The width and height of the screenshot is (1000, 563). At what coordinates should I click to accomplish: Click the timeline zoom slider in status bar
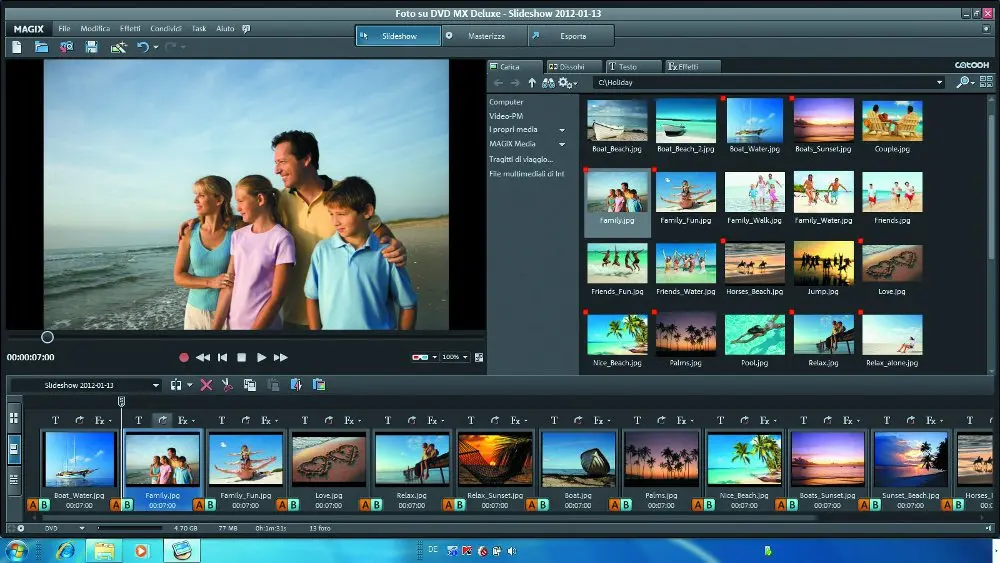coord(129,528)
